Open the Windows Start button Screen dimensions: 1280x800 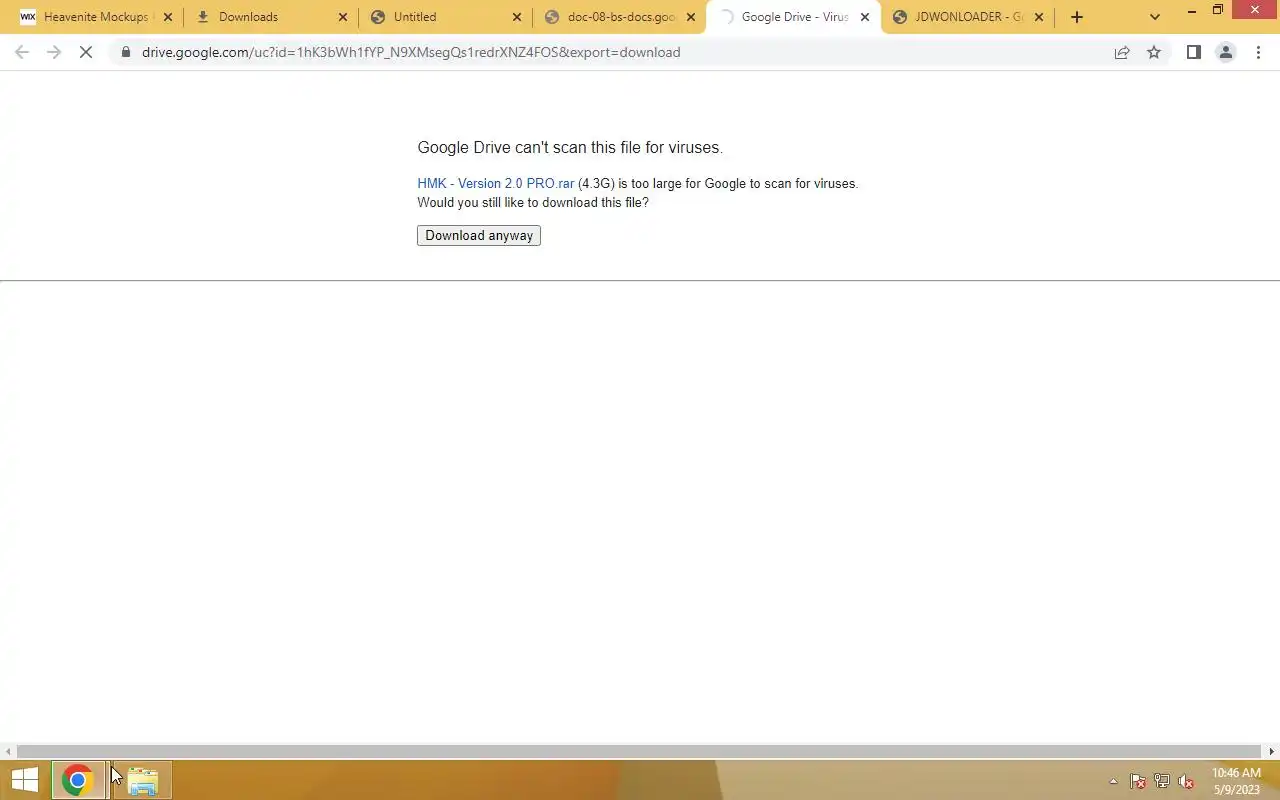25,780
